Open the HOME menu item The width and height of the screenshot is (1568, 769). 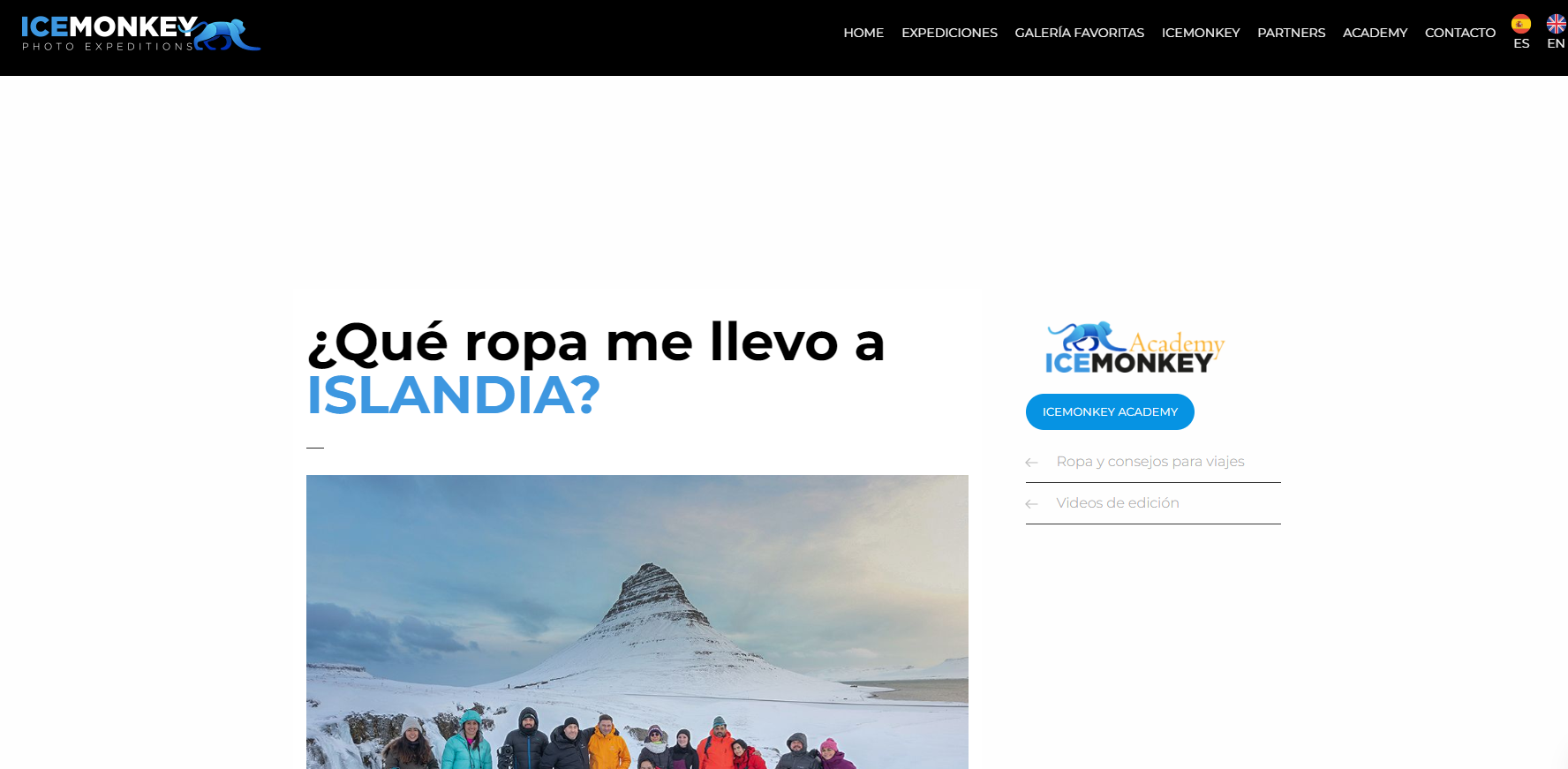pos(863,33)
